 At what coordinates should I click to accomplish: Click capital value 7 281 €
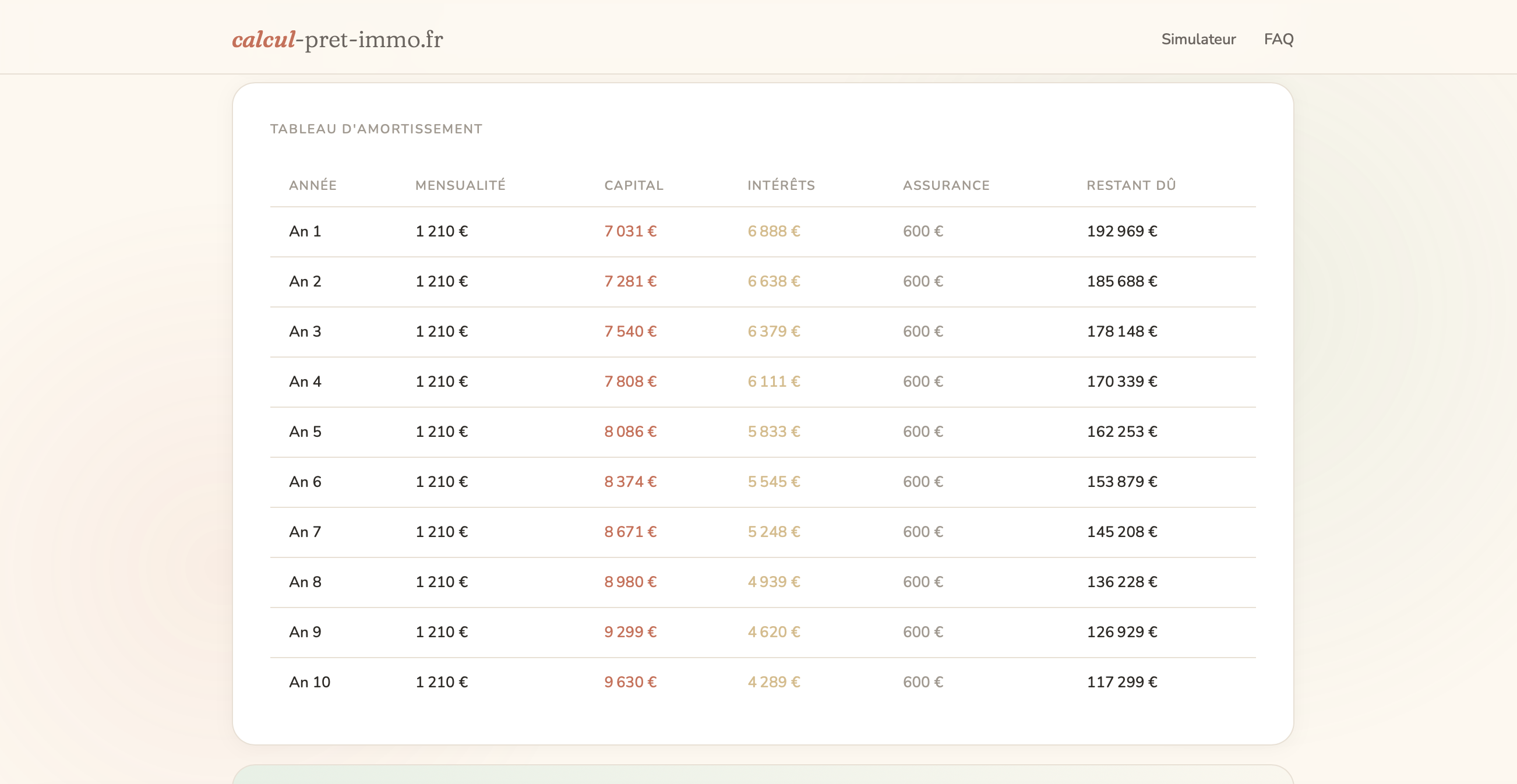[630, 281]
